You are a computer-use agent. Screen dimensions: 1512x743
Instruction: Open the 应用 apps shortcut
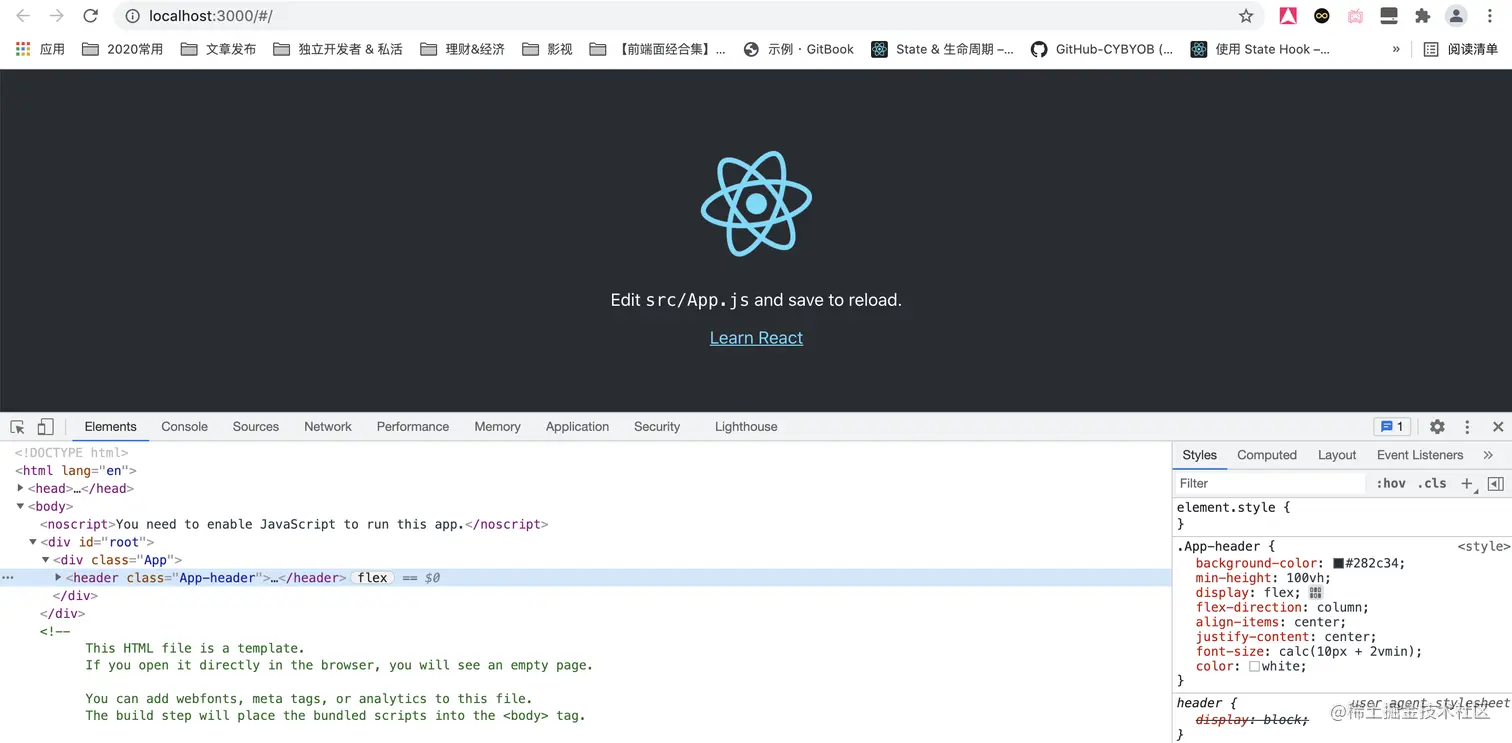pos(40,49)
